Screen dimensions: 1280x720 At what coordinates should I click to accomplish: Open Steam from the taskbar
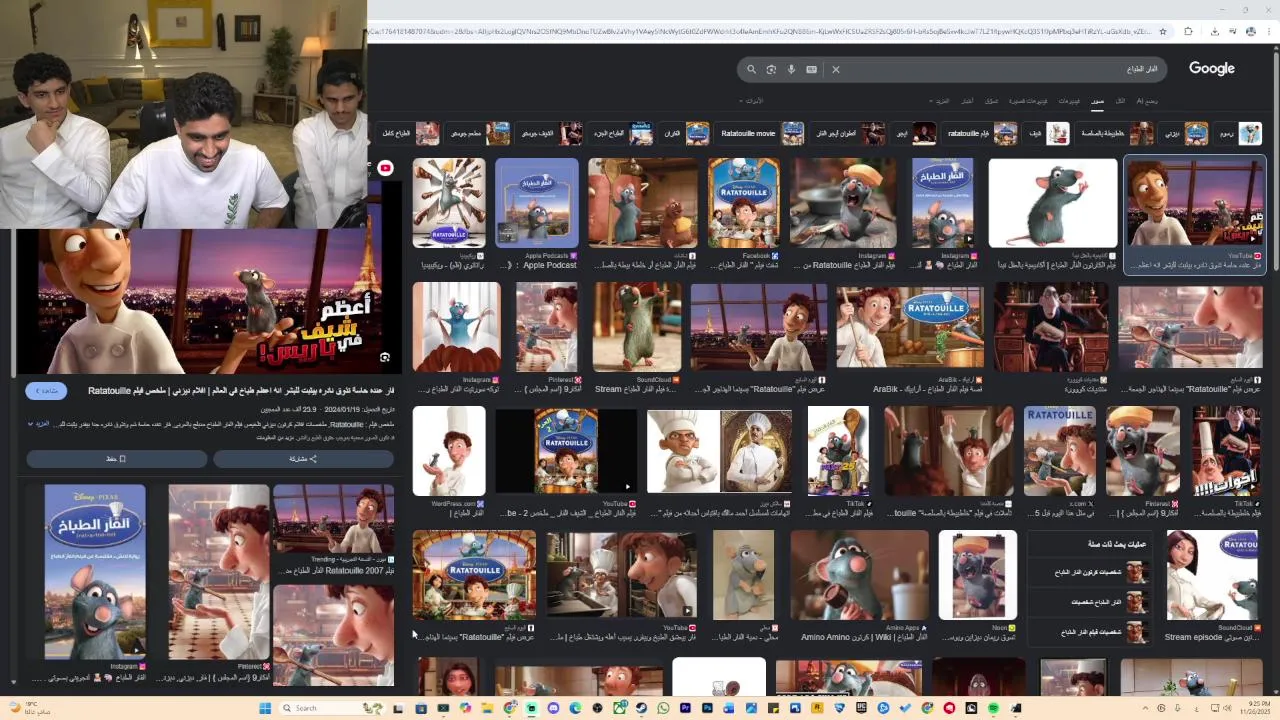point(641,708)
